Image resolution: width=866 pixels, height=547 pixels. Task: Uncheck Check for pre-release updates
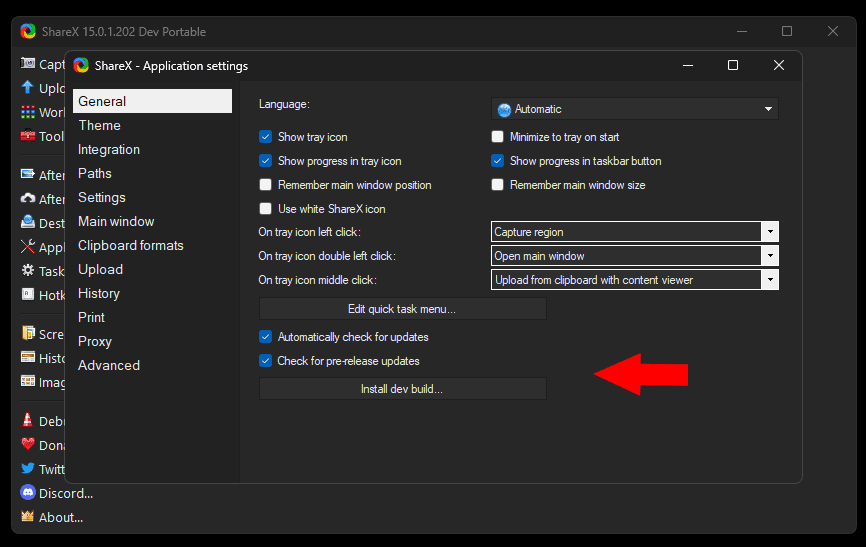coord(266,361)
